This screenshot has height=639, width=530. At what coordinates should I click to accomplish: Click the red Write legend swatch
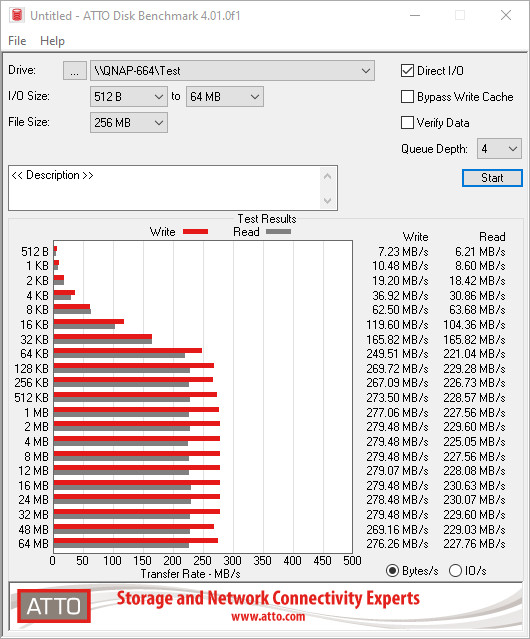click(196, 231)
